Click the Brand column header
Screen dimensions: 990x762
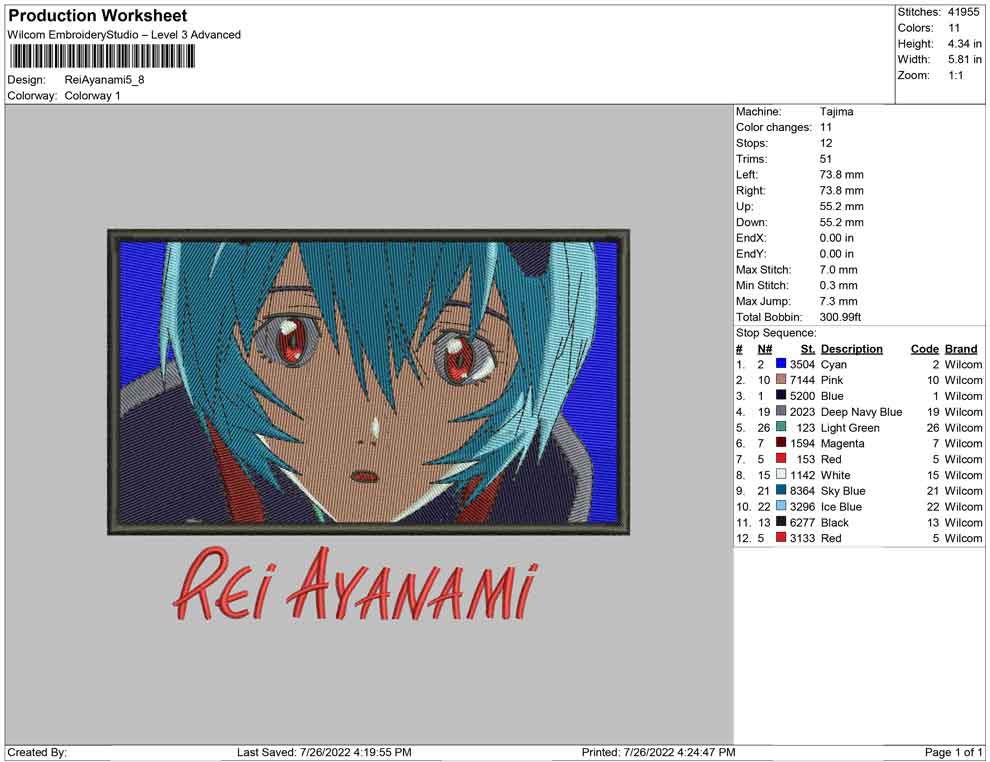point(961,349)
